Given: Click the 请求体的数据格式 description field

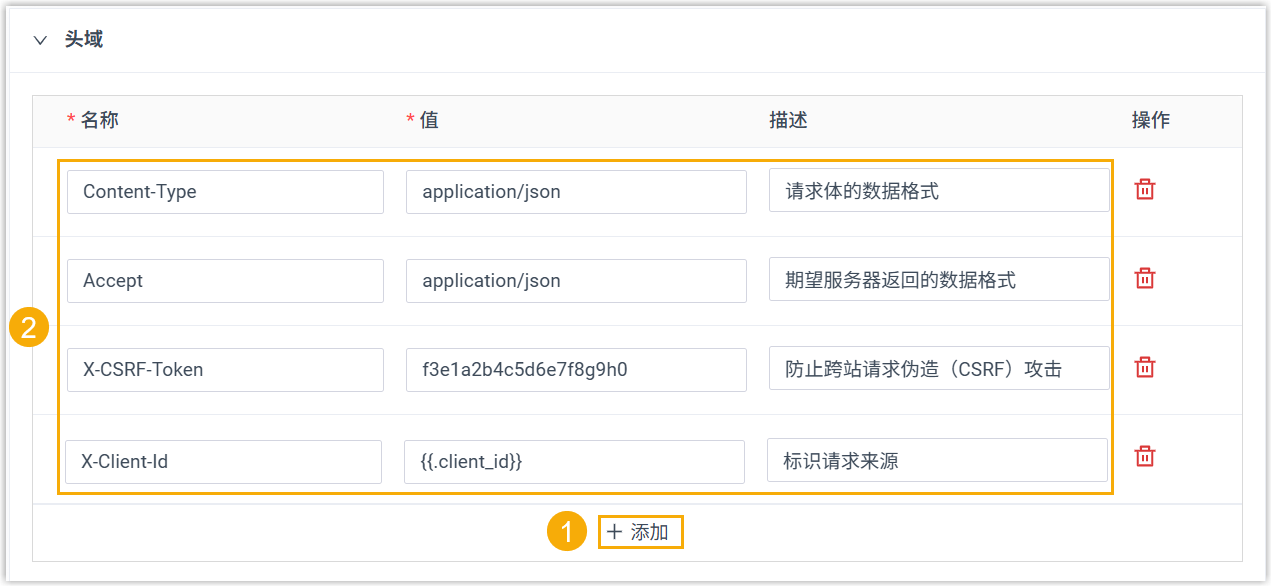Looking at the screenshot, I should coord(939,192).
